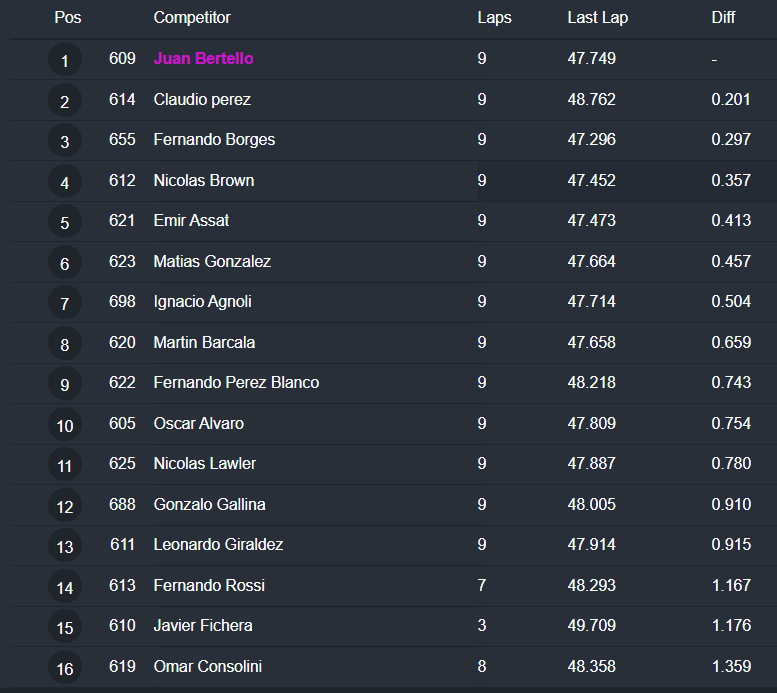Click Javier Fichera's 1.176 diff value
This screenshot has width=777, height=693.
(x=731, y=626)
